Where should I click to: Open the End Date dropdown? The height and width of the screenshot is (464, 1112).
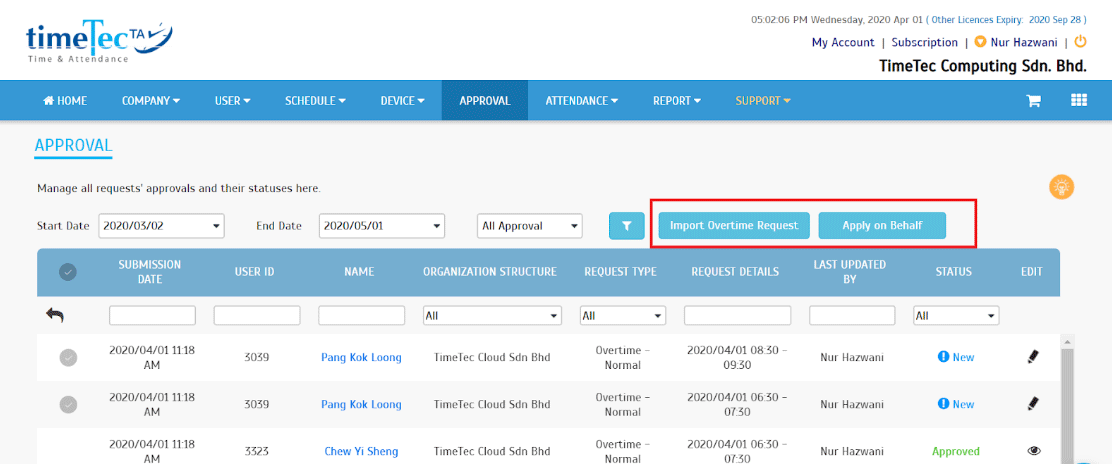point(382,226)
